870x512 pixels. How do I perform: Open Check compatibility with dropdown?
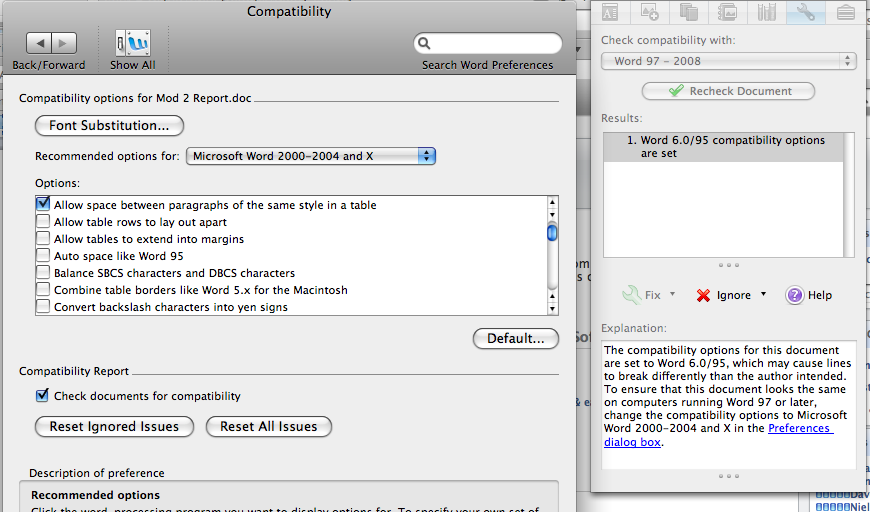(729, 61)
